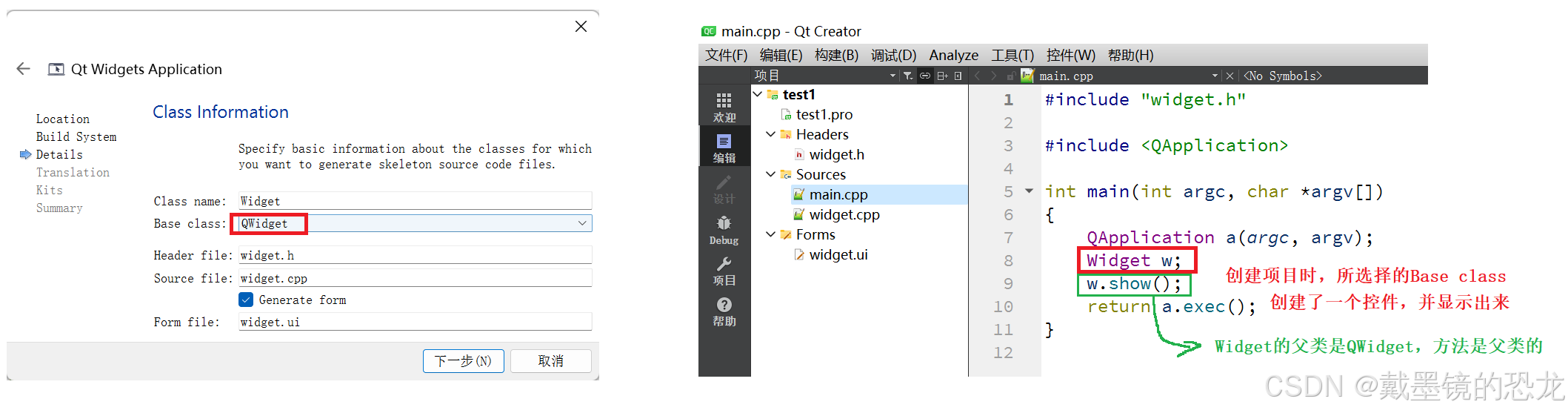Screen dimensions: 1568x413
Task: Select the Build System step in the wizard
Action: (x=76, y=136)
